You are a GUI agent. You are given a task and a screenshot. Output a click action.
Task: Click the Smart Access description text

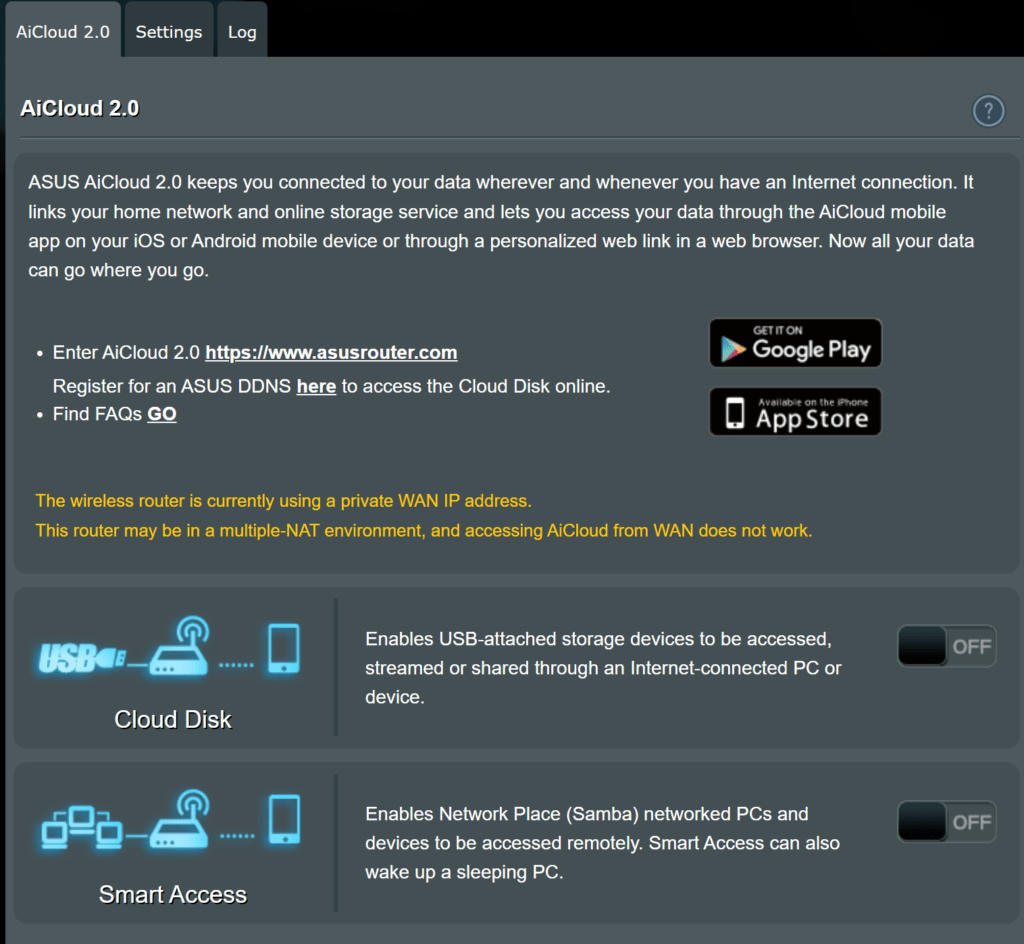coord(602,843)
